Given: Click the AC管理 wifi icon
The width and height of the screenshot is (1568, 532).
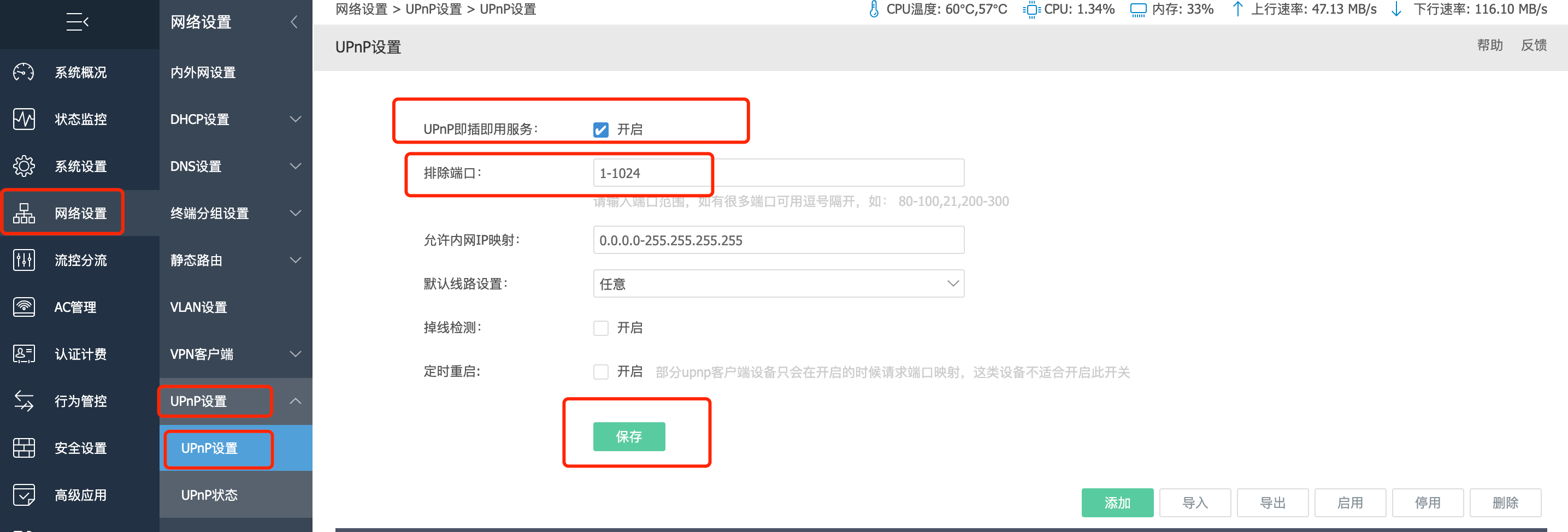Looking at the screenshot, I should click(23, 308).
